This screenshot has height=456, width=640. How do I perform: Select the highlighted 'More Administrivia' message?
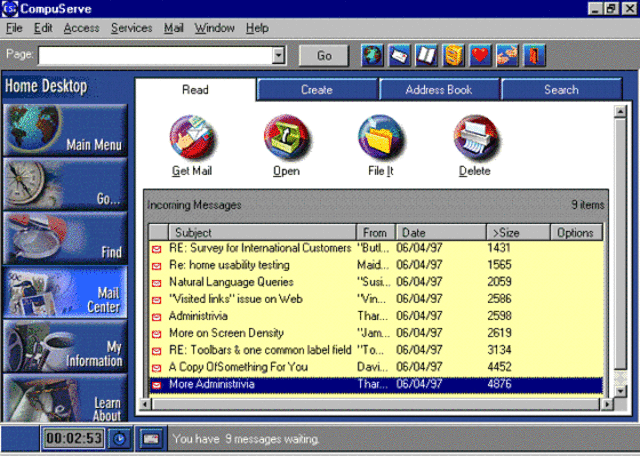pos(376,384)
